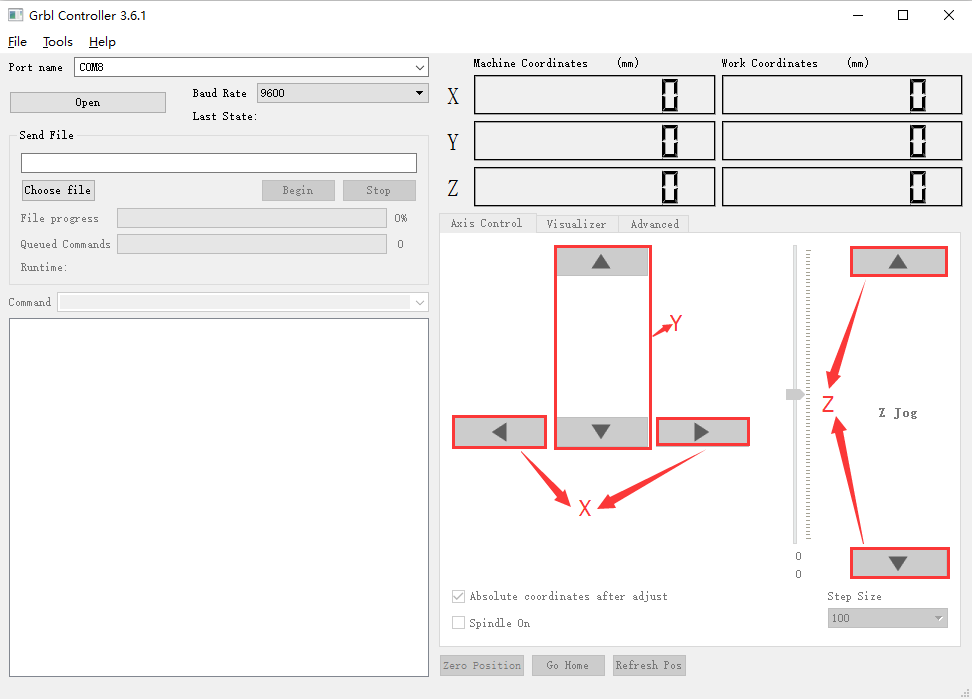Expand the Port name COM8 dropdown
Viewport: 972px width, 699px height.
pyautogui.click(x=420, y=67)
